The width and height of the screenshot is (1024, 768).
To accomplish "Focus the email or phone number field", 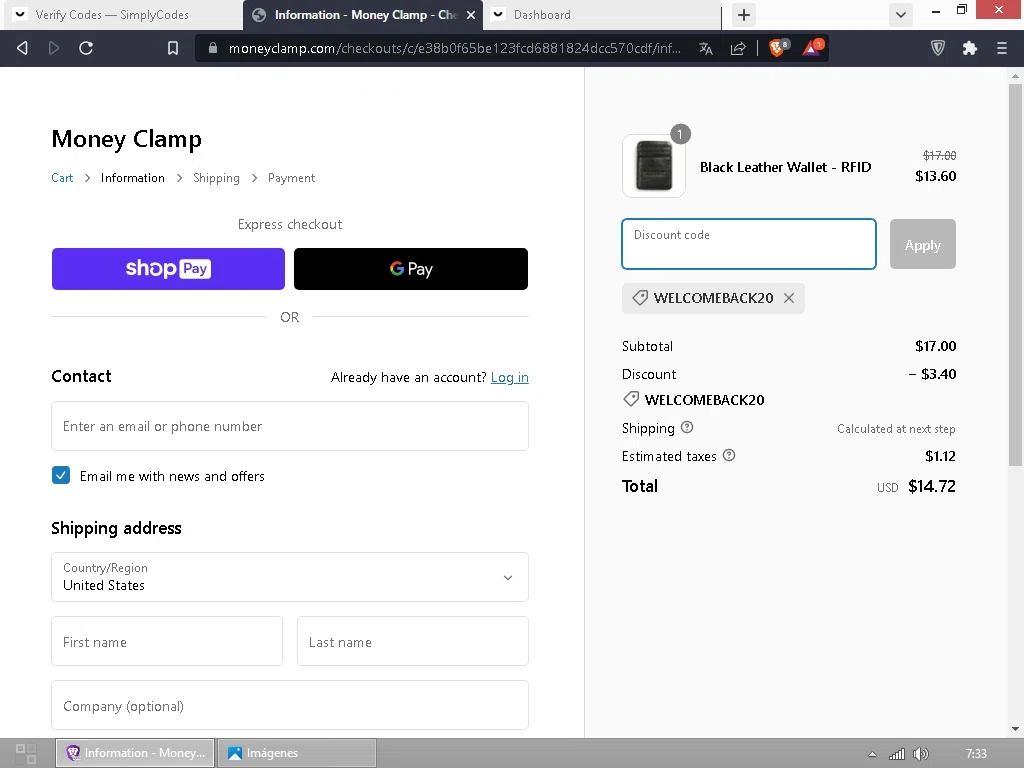I will click(x=290, y=426).
